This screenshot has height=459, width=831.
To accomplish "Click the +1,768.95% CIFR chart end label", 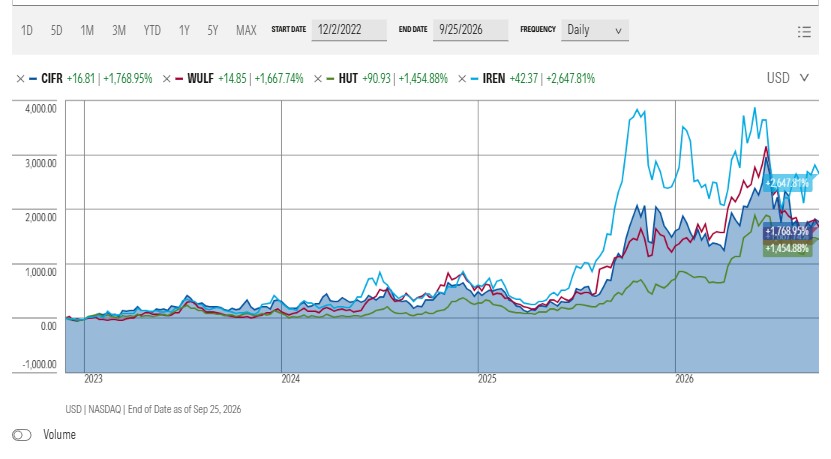I will tap(787, 231).
